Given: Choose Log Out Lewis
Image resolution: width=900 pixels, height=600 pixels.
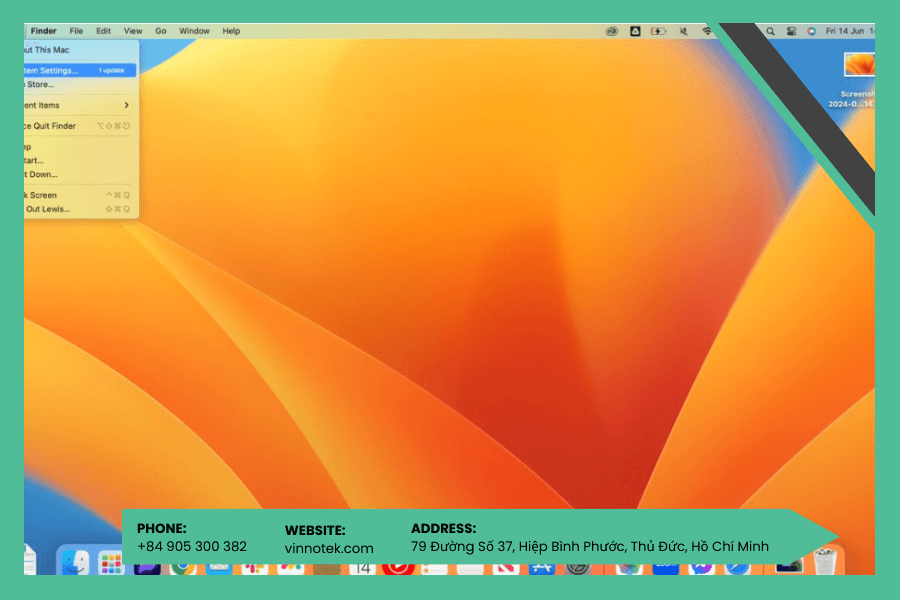Looking at the screenshot, I should (80, 209).
